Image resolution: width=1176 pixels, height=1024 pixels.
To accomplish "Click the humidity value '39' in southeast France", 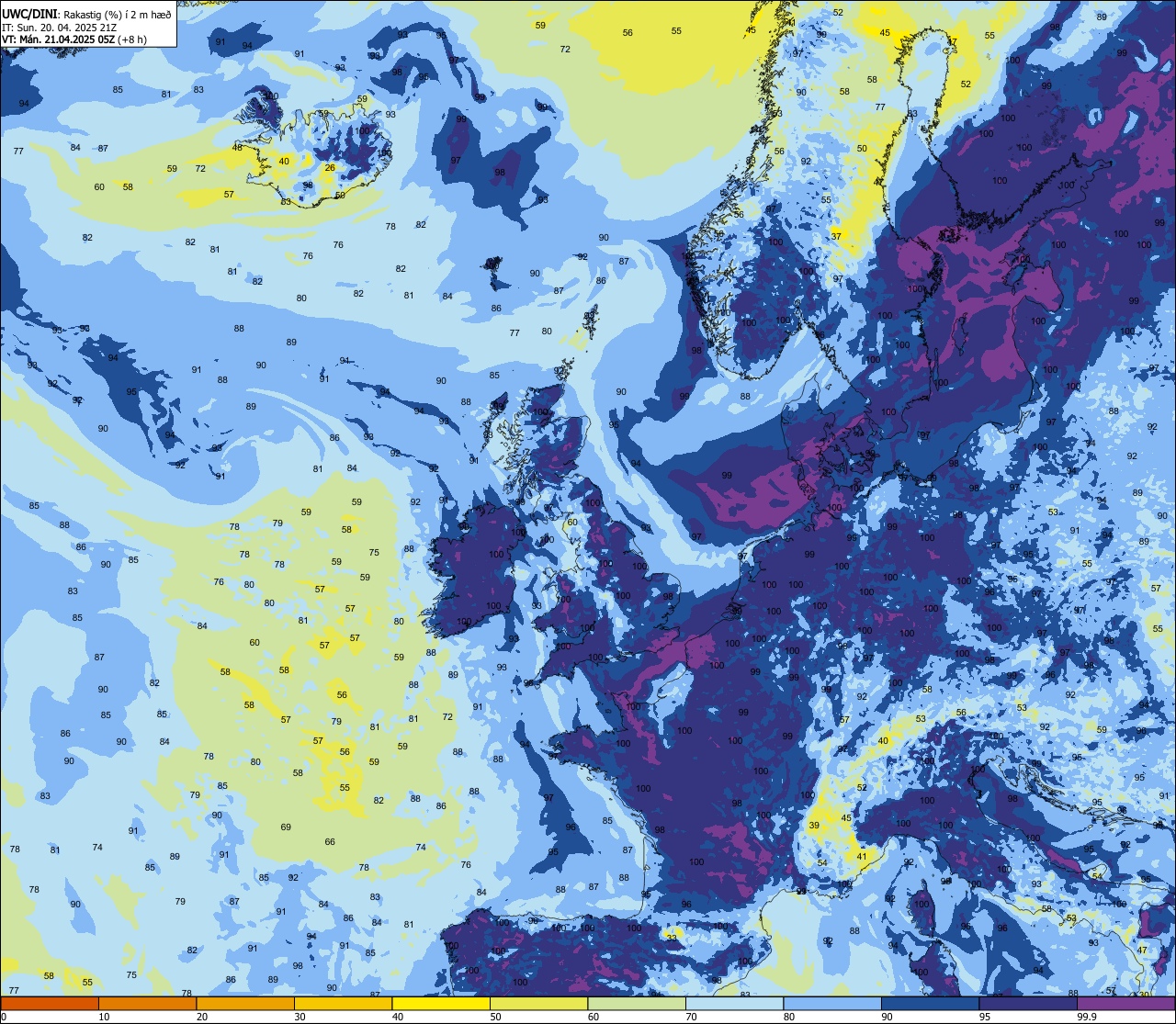I will tap(814, 826).
